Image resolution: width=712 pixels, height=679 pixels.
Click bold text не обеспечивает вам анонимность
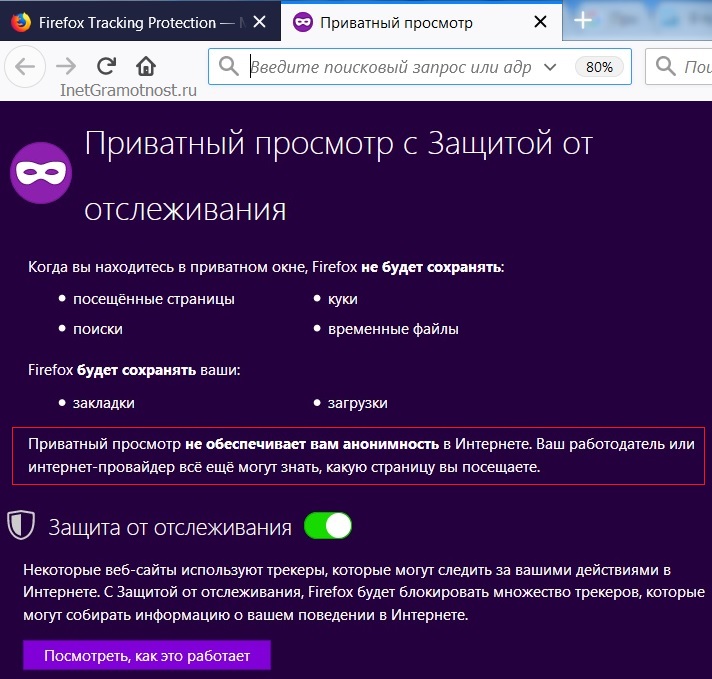coord(312,444)
